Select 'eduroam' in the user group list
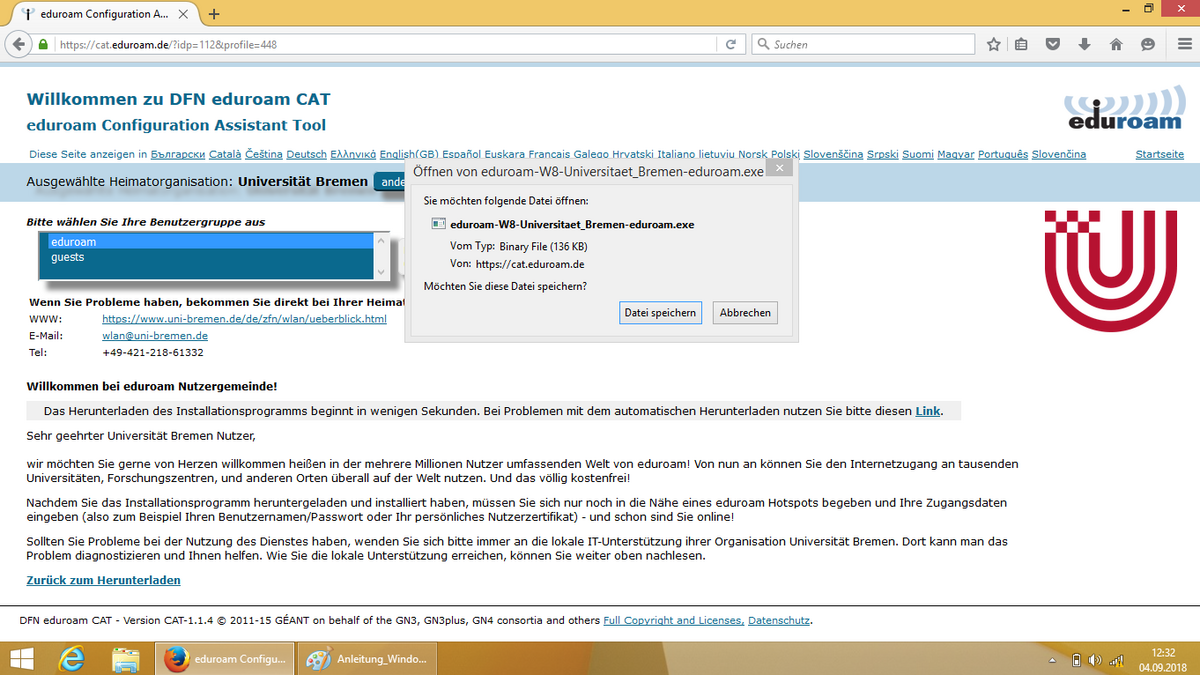 (73, 242)
